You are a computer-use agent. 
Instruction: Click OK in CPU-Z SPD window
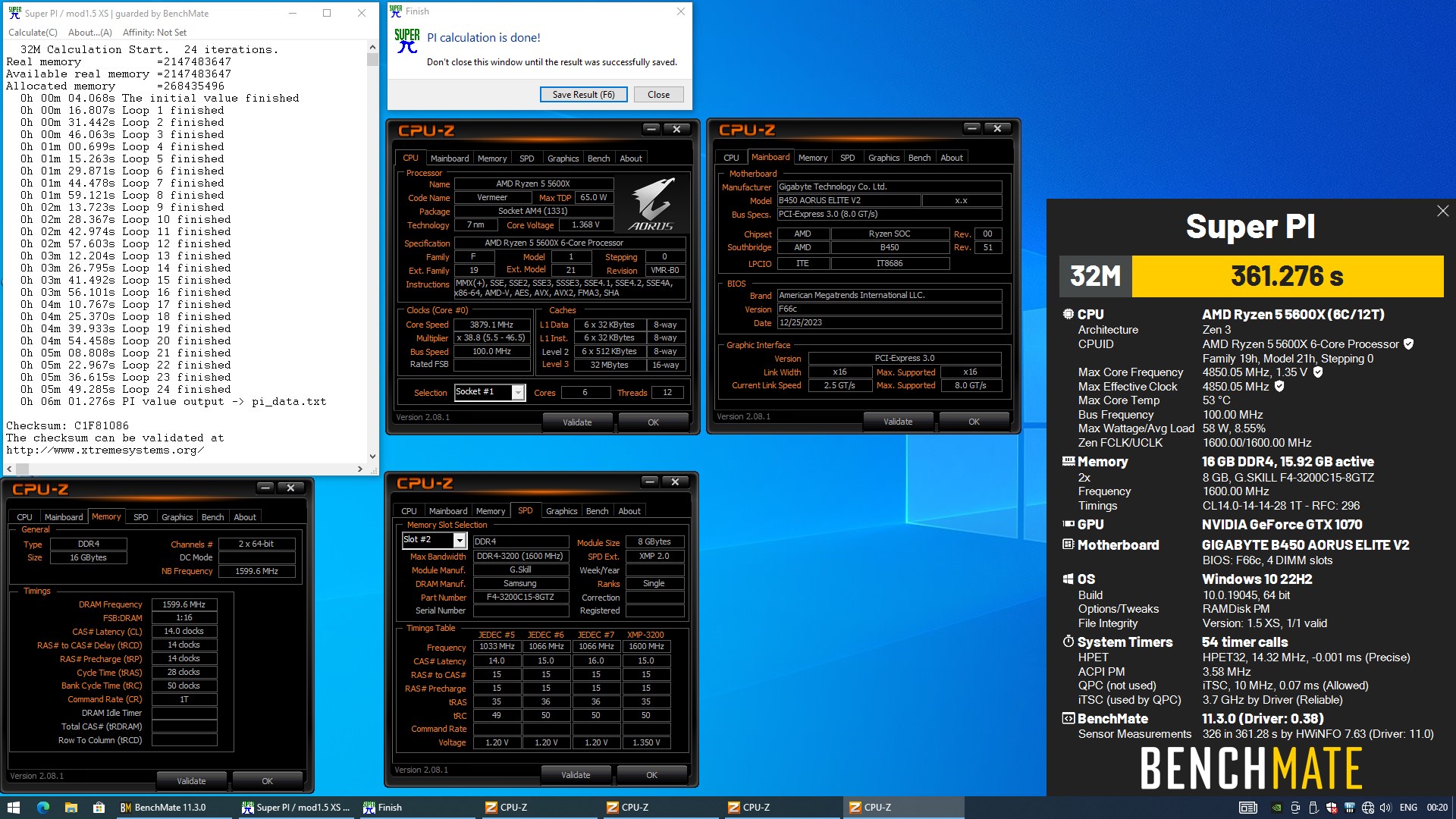(651, 775)
